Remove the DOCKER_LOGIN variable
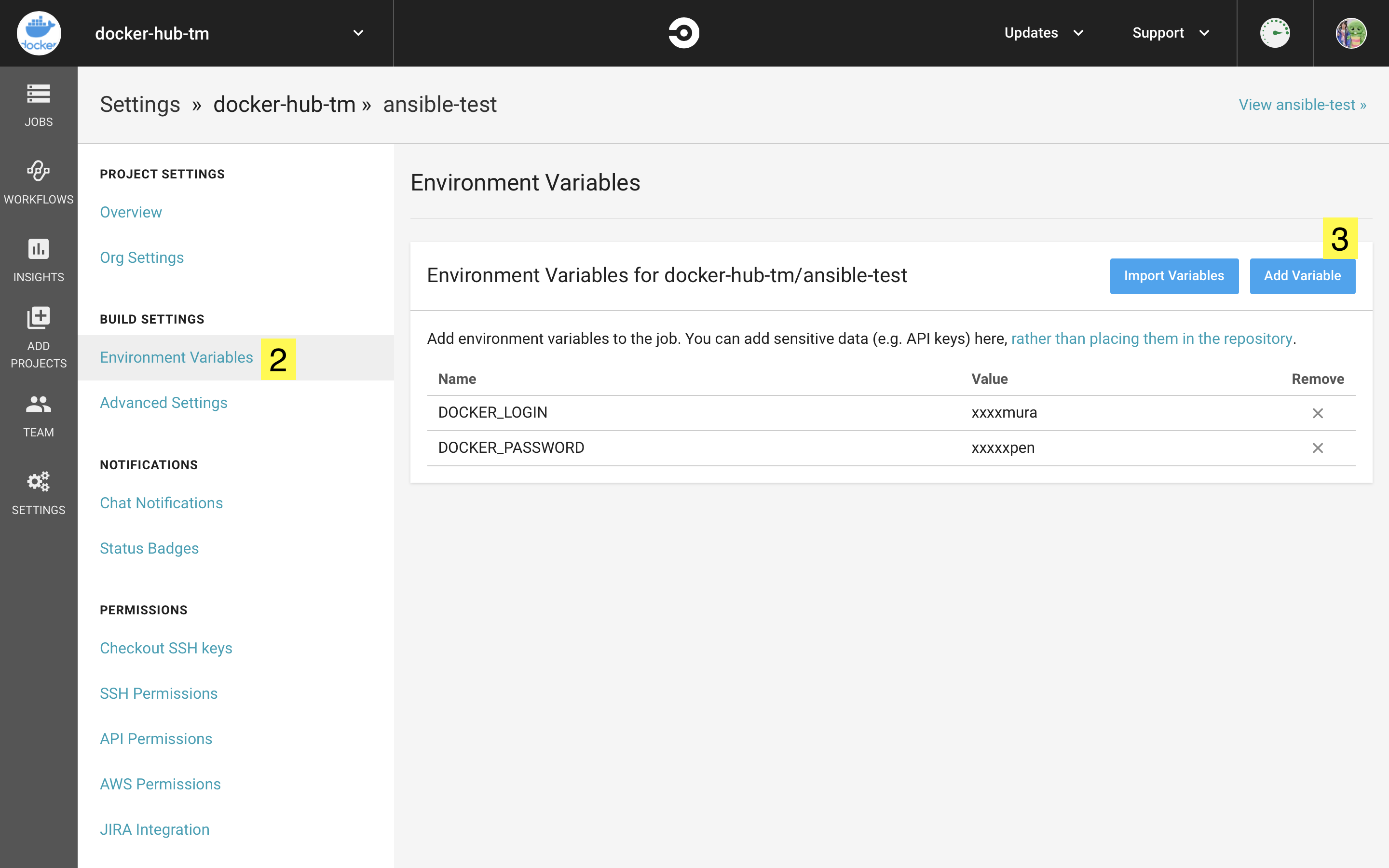This screenshot has height=868, width=1389. [x=1317, y=413]
